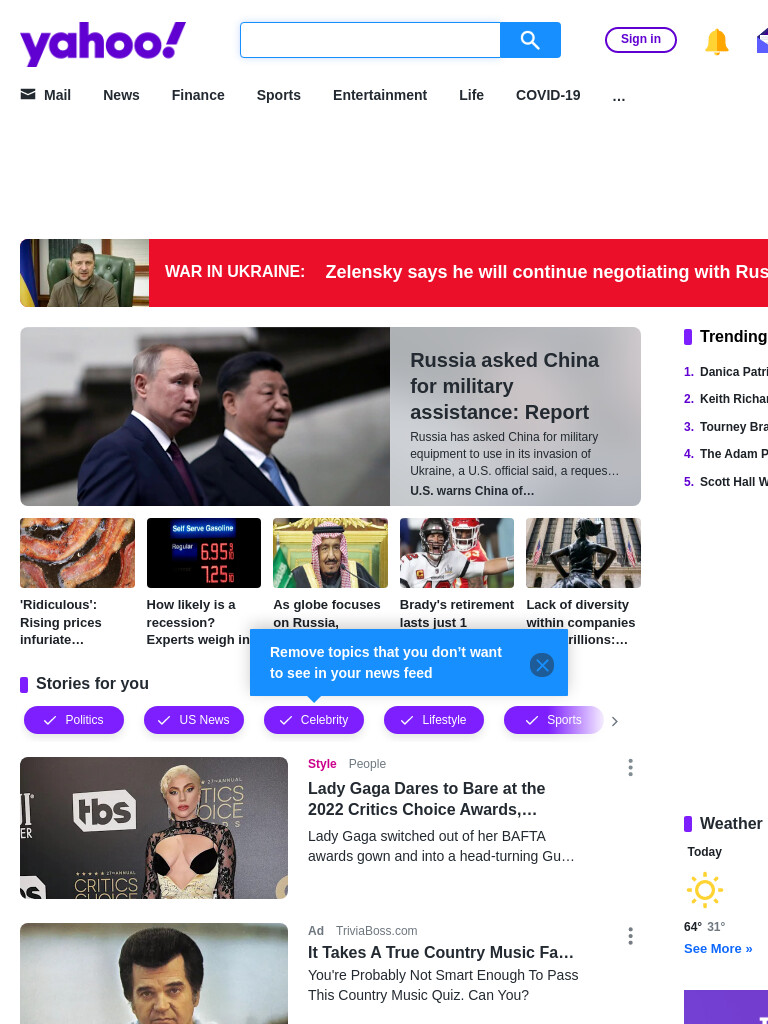Click the Stories for you heading

coord(92,684)
